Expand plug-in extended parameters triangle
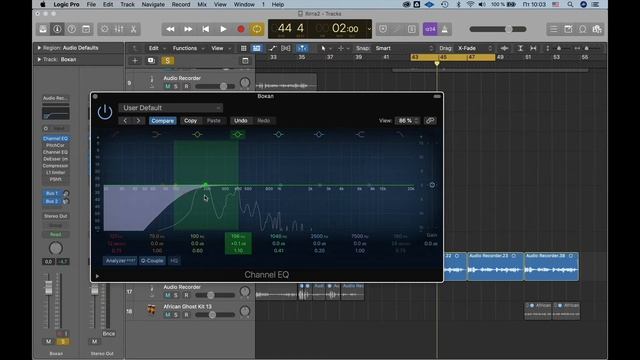The image size is (640, 360). coord(97,276)
